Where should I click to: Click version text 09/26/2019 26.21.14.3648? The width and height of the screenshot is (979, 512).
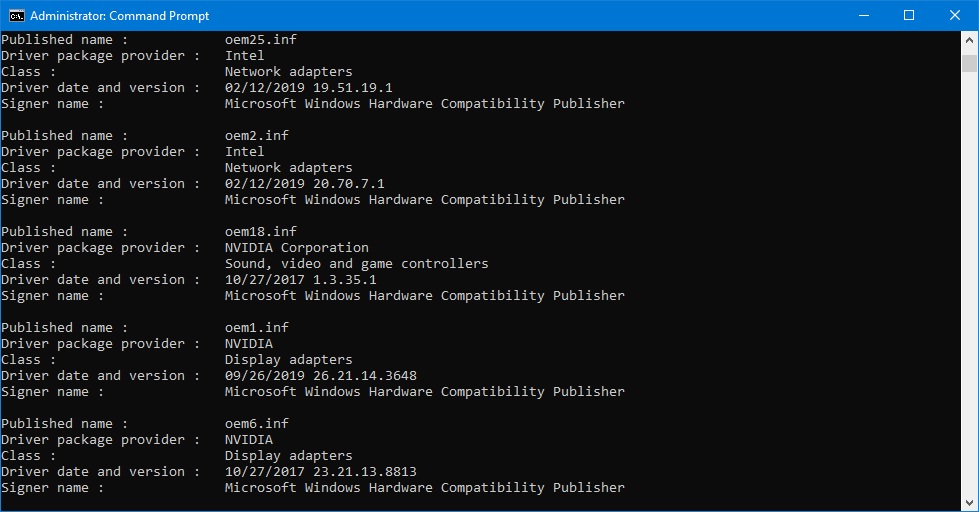321,377
